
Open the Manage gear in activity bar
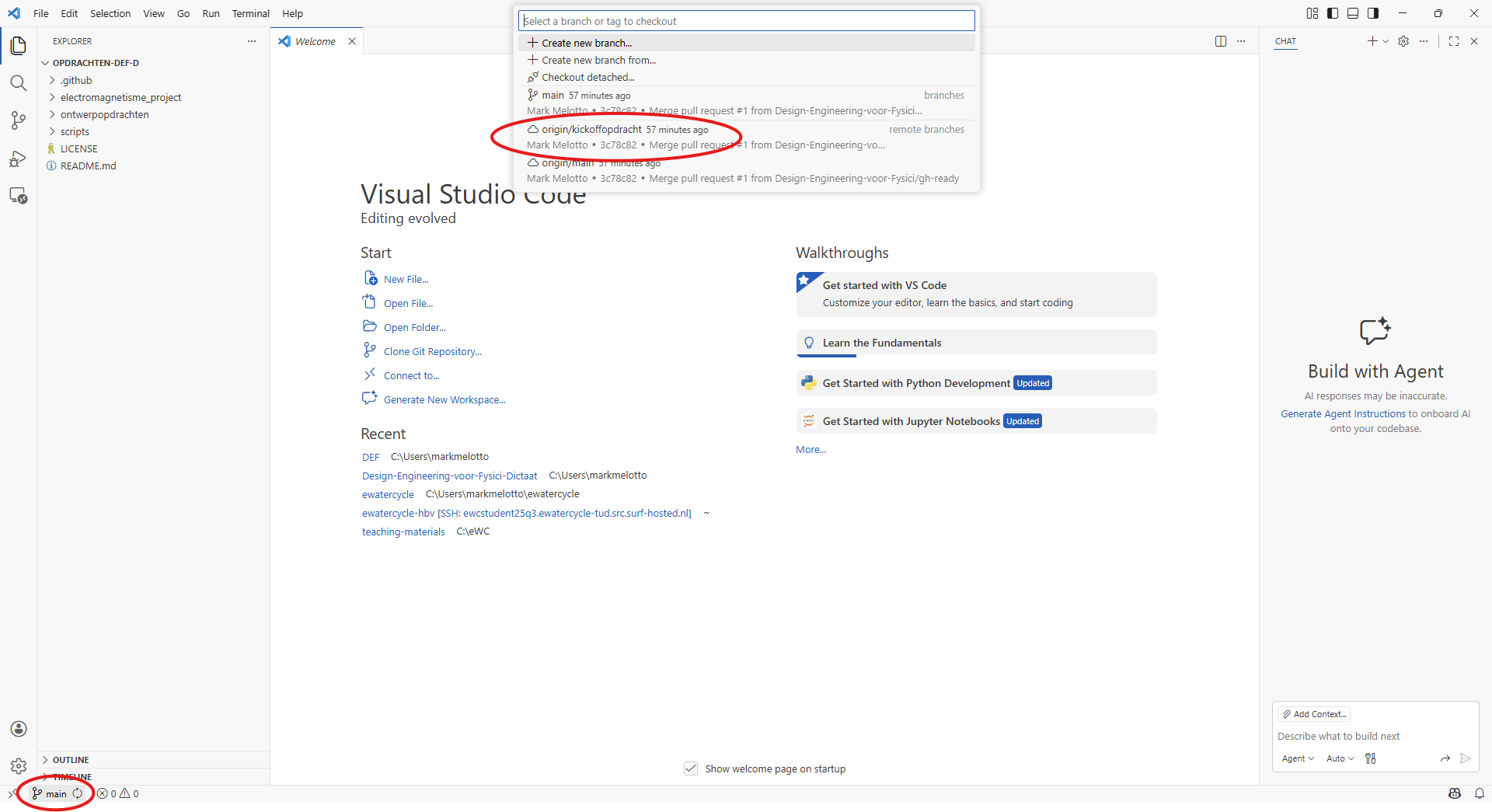click(x=19, y=766)
